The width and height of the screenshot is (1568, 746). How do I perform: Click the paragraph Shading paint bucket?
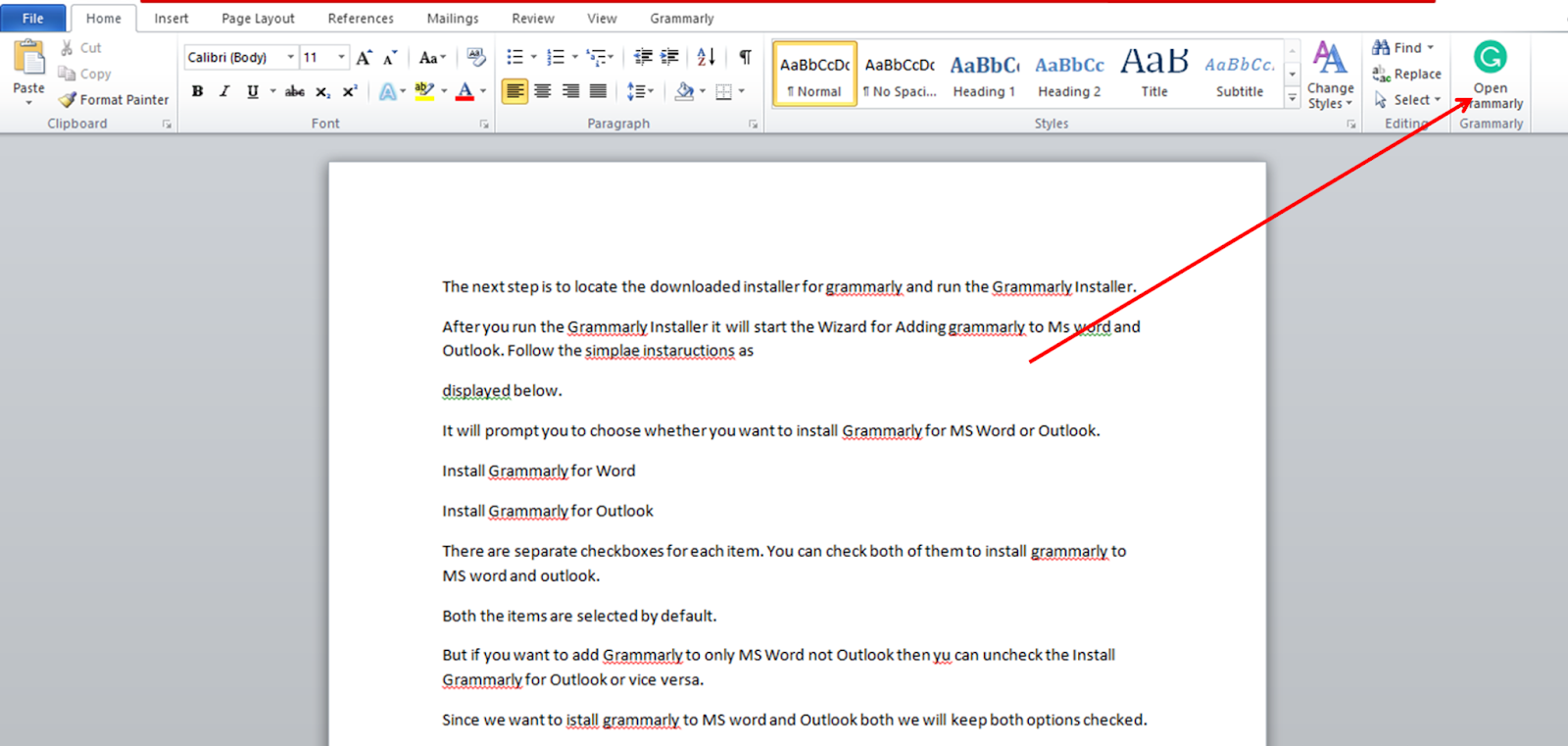[684, 91]
